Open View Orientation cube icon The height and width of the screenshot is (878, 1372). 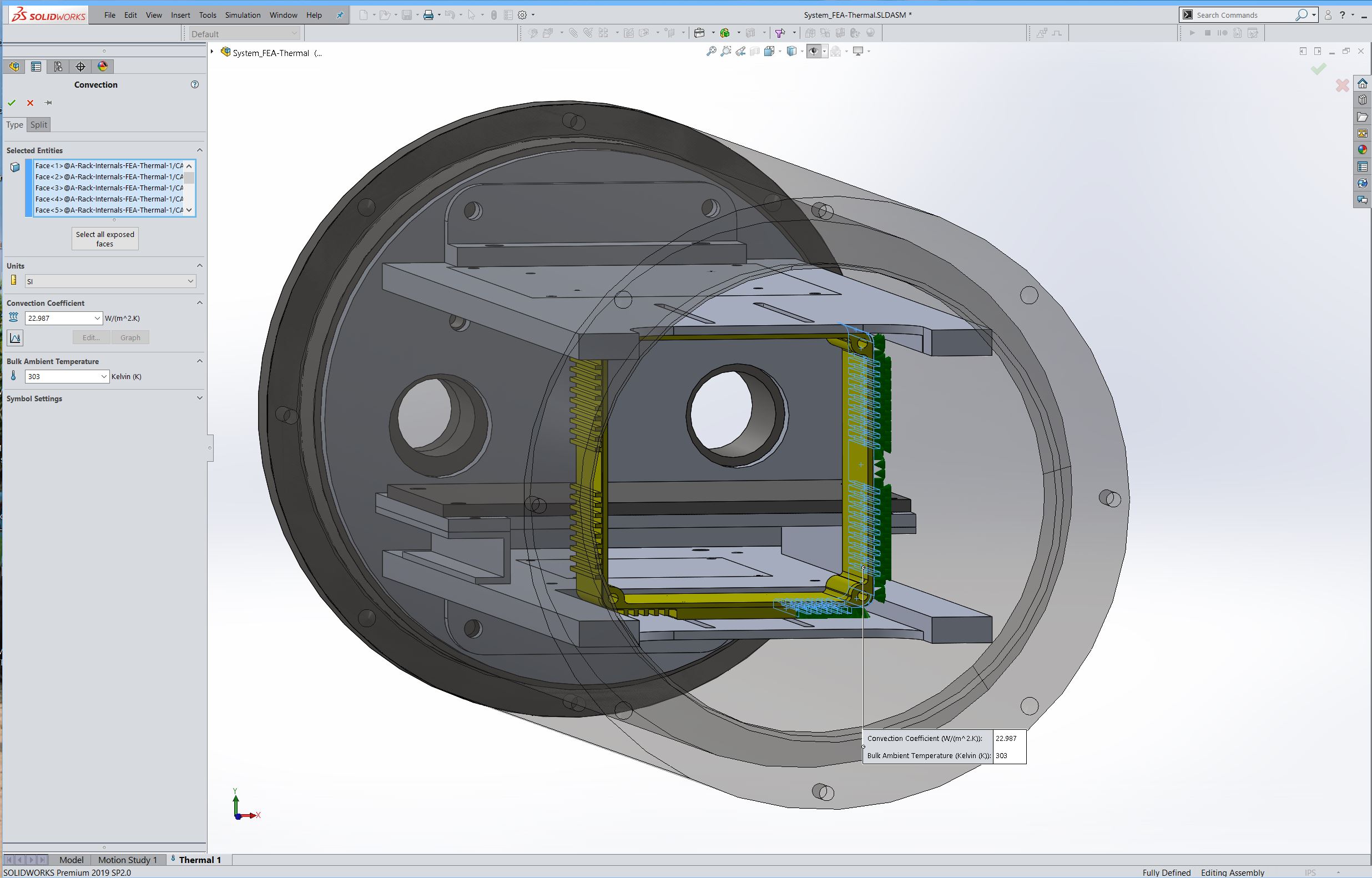769,51
